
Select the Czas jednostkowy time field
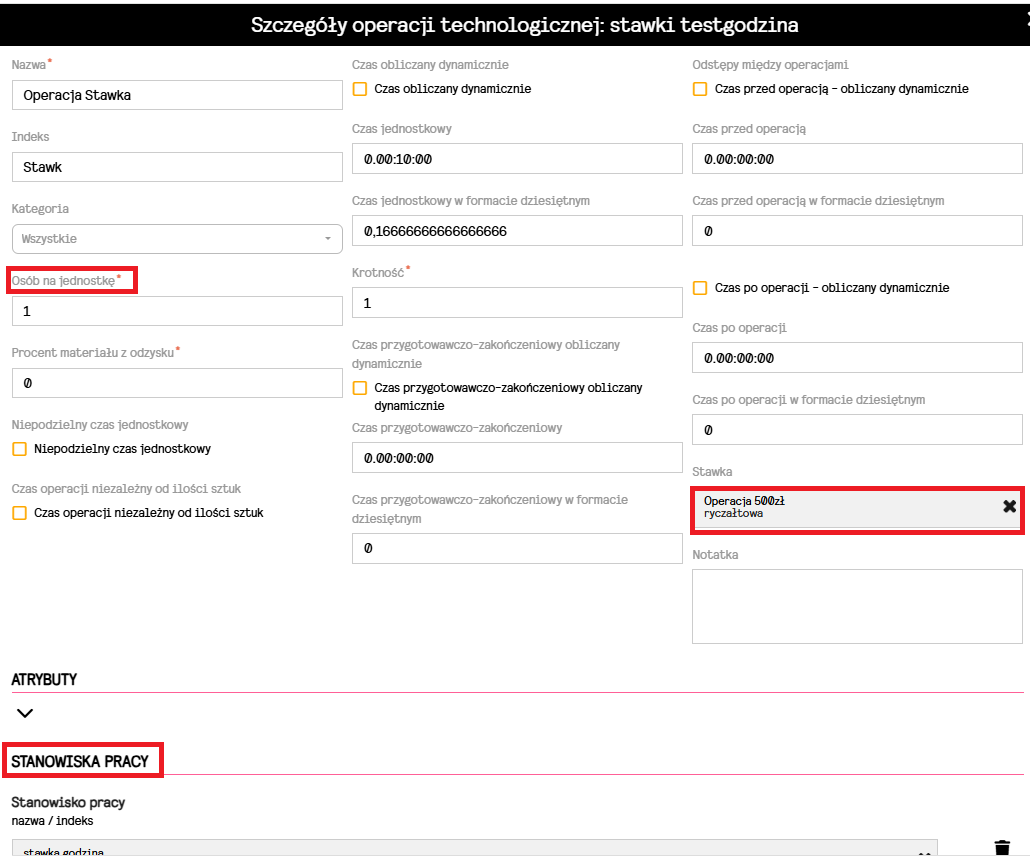517,159
